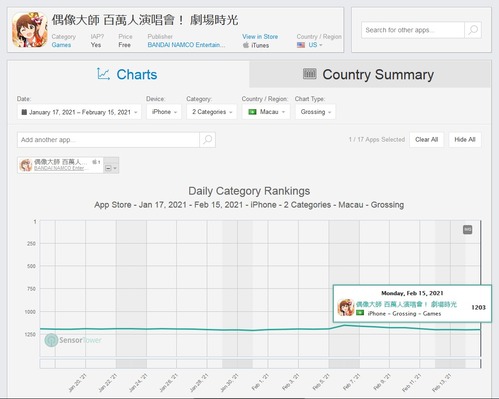Click the app icon in chart tooltip
This screenshot has height=399, width=499.
click(x=346, y=308)
